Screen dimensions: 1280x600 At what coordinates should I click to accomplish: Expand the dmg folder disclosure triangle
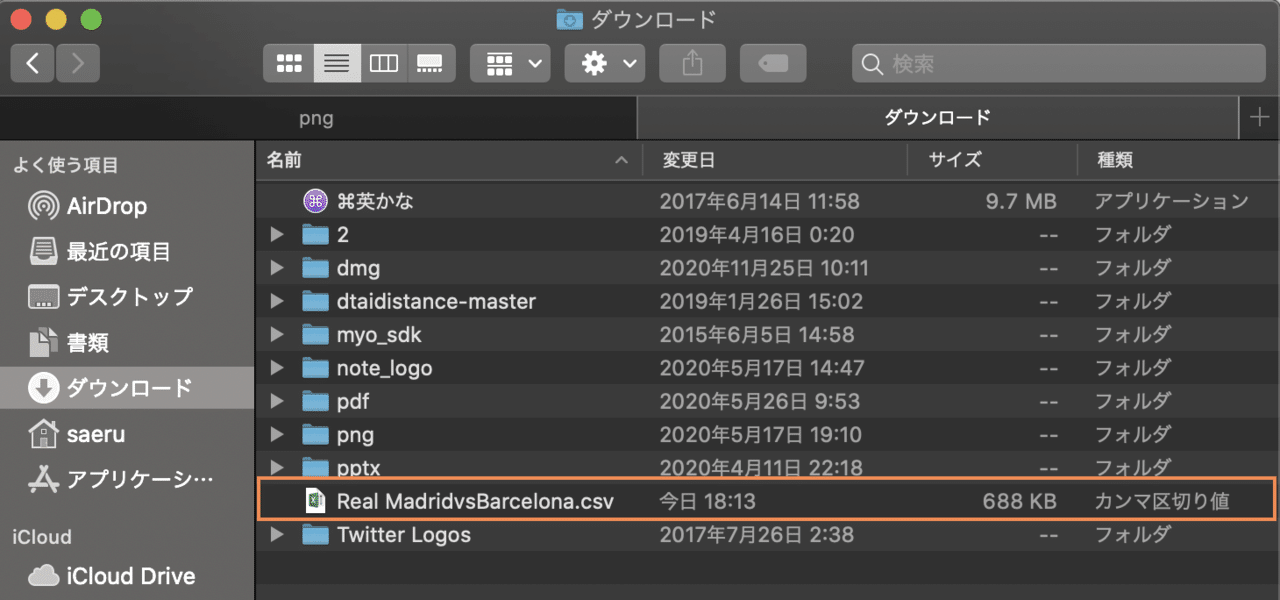[x=277, y=267]
